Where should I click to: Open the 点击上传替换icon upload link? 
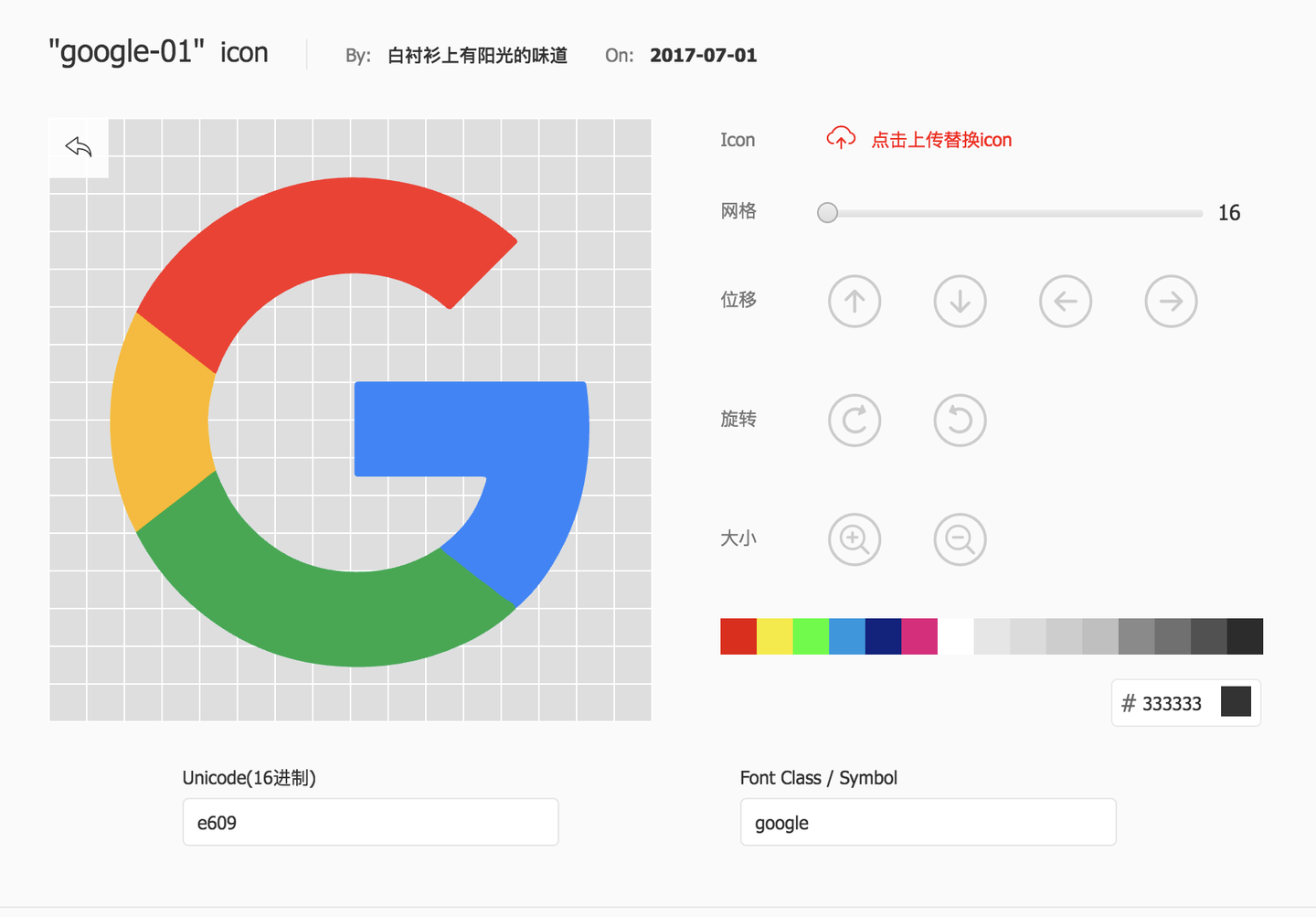(941, 140)
